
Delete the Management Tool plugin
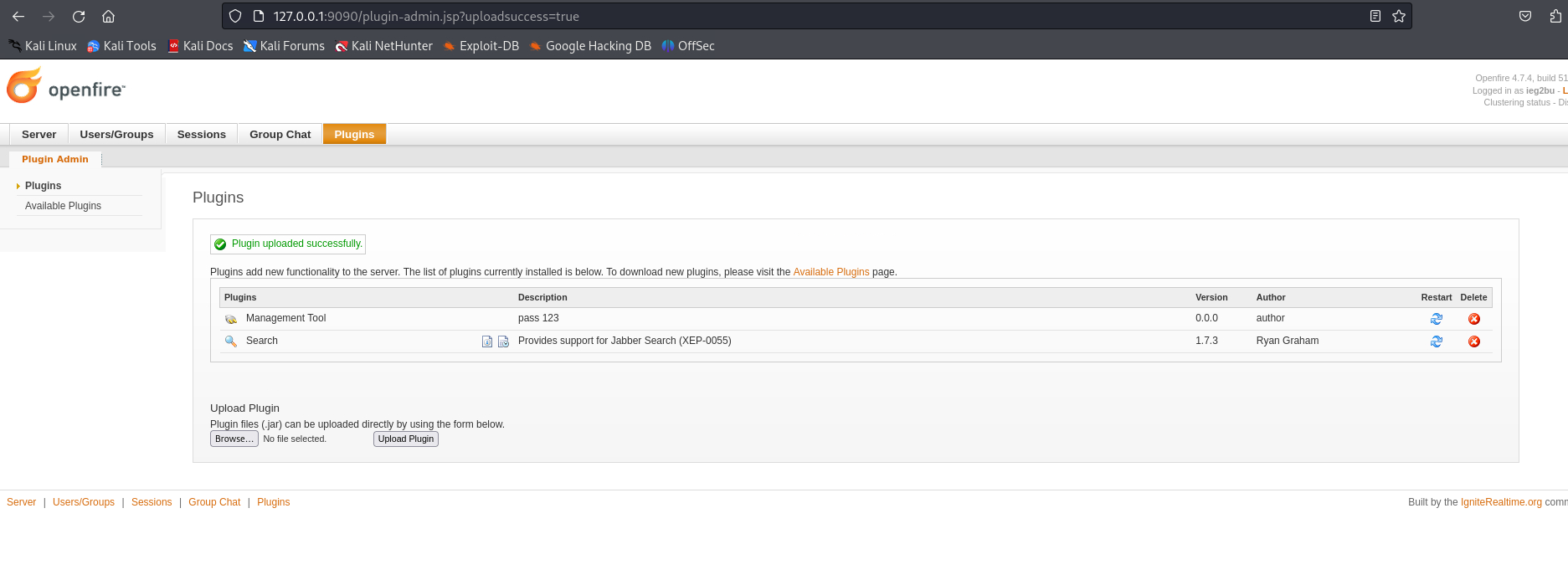coord(1474,319)
